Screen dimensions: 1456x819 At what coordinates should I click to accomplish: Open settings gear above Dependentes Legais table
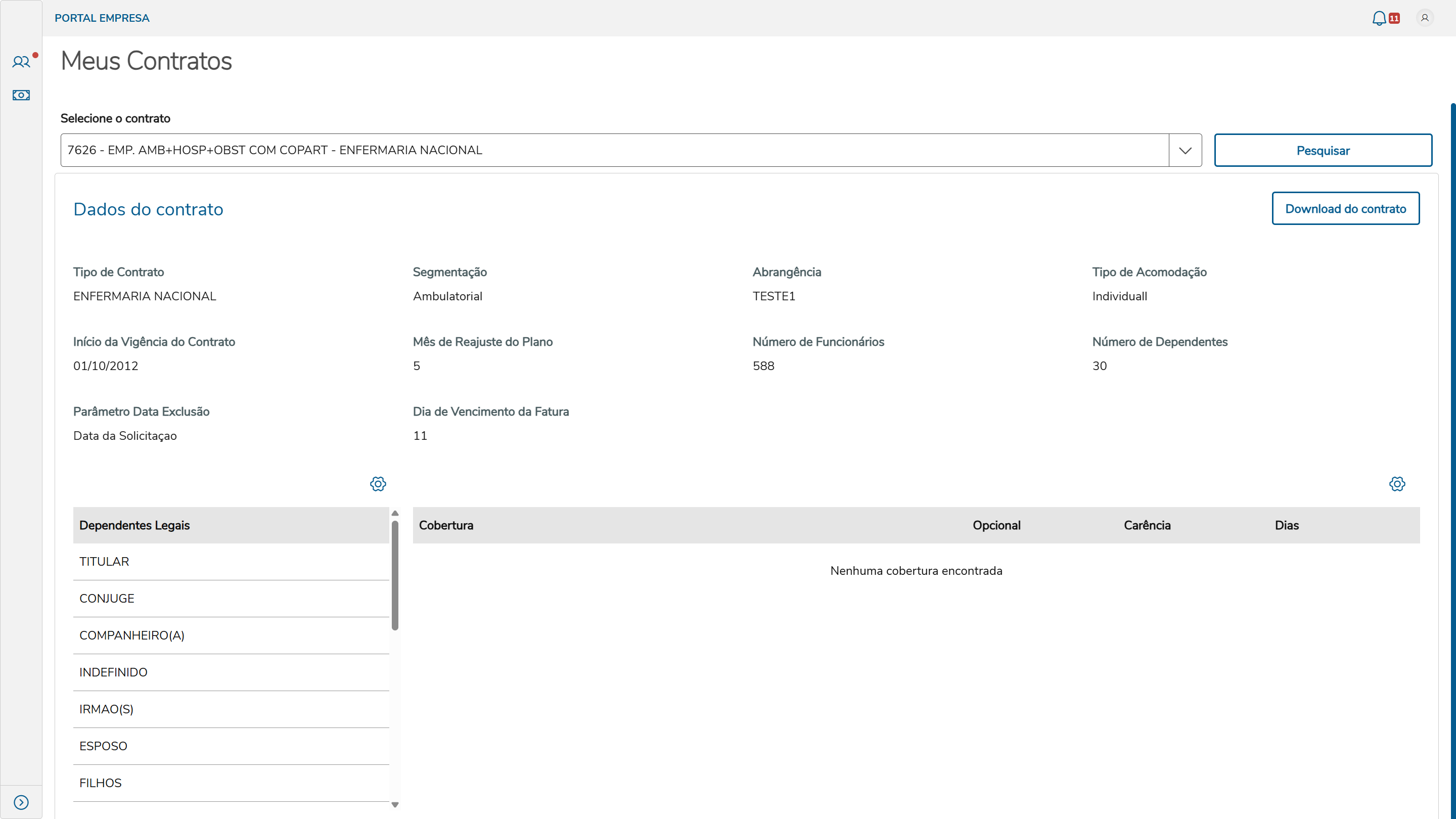click(378, 484)
